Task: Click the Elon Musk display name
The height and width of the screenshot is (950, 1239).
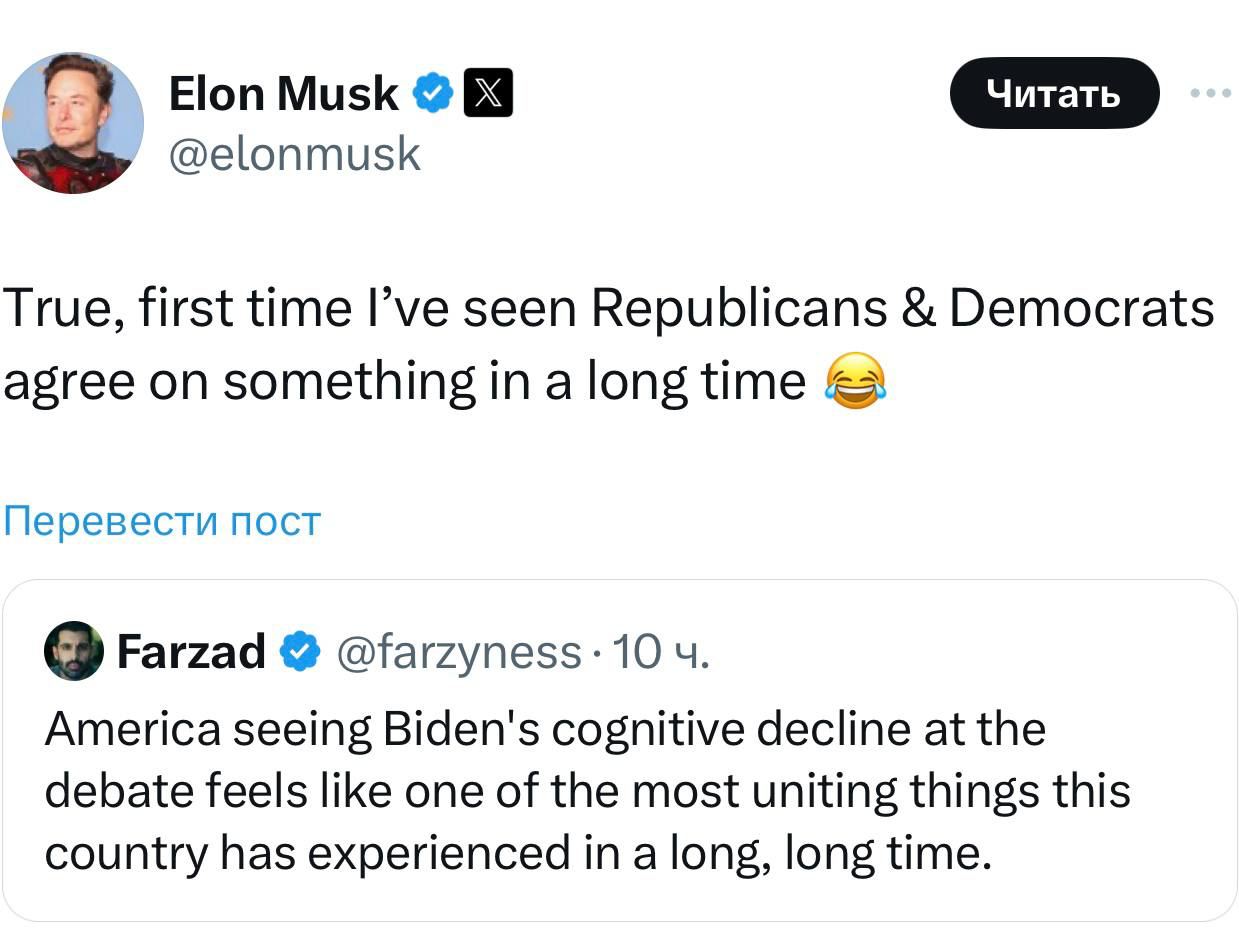Action: [284, 95]
